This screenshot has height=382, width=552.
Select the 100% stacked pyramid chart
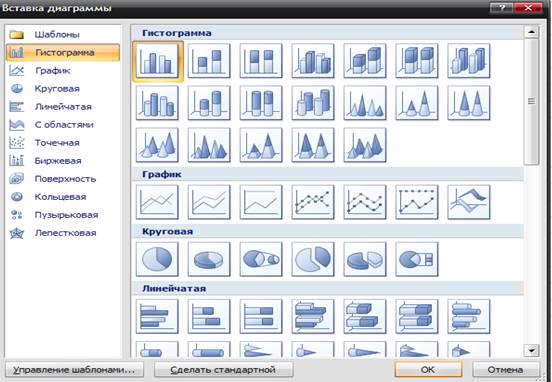click(x=313, y=145)
